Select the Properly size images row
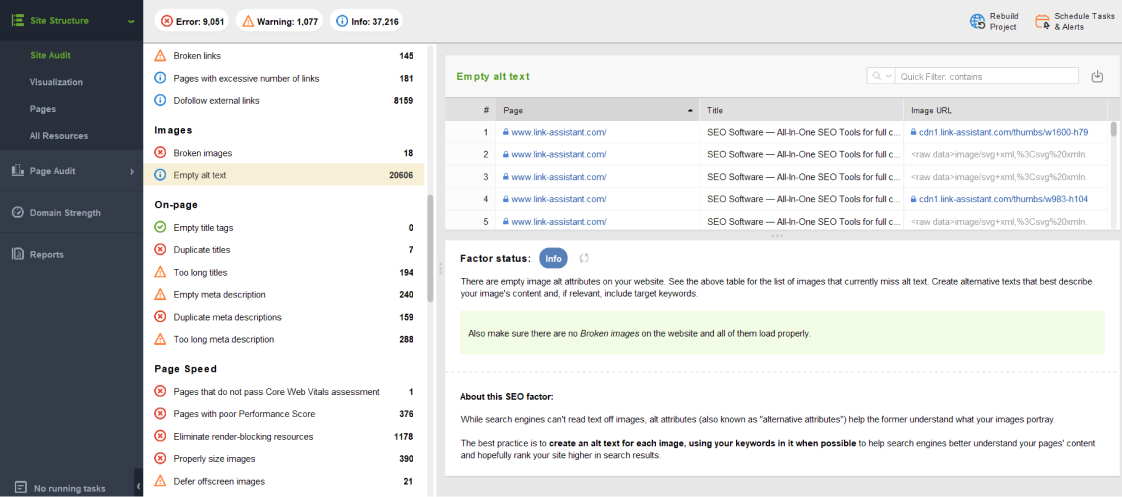 point(283,458)
